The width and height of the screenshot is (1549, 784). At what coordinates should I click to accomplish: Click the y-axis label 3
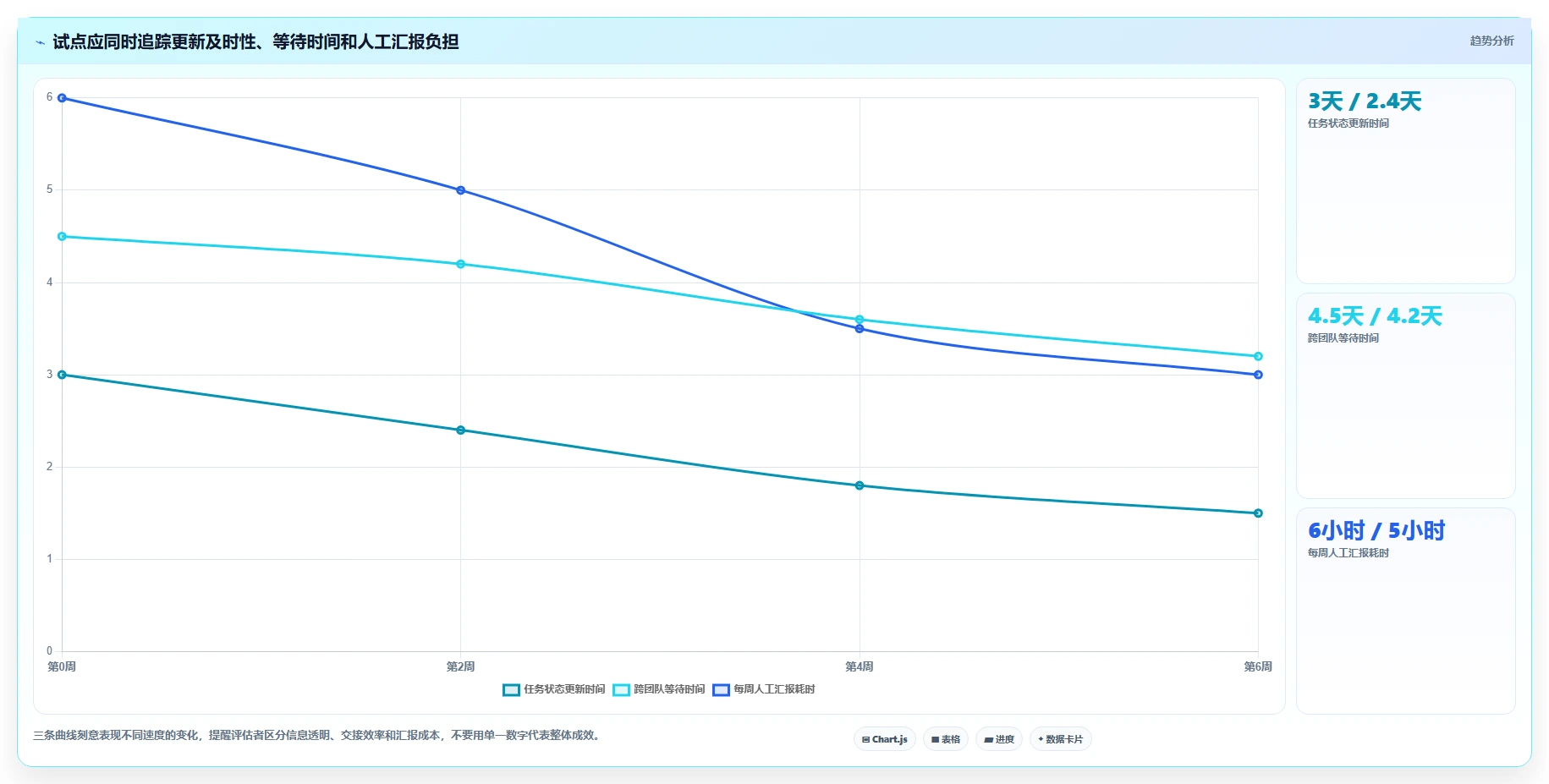pyautogui.click(x=49, y=375)
